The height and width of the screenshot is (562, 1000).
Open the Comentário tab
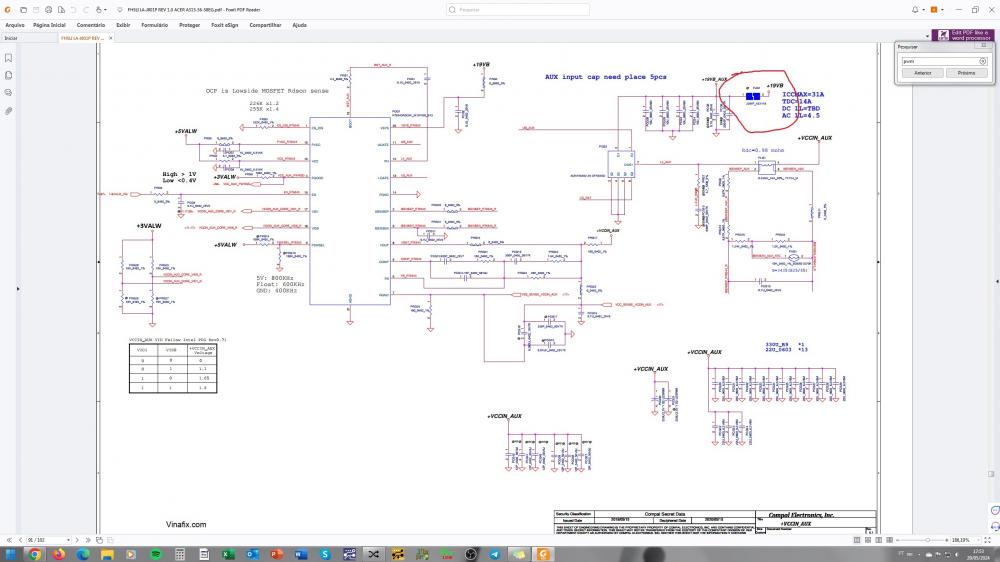91,25
